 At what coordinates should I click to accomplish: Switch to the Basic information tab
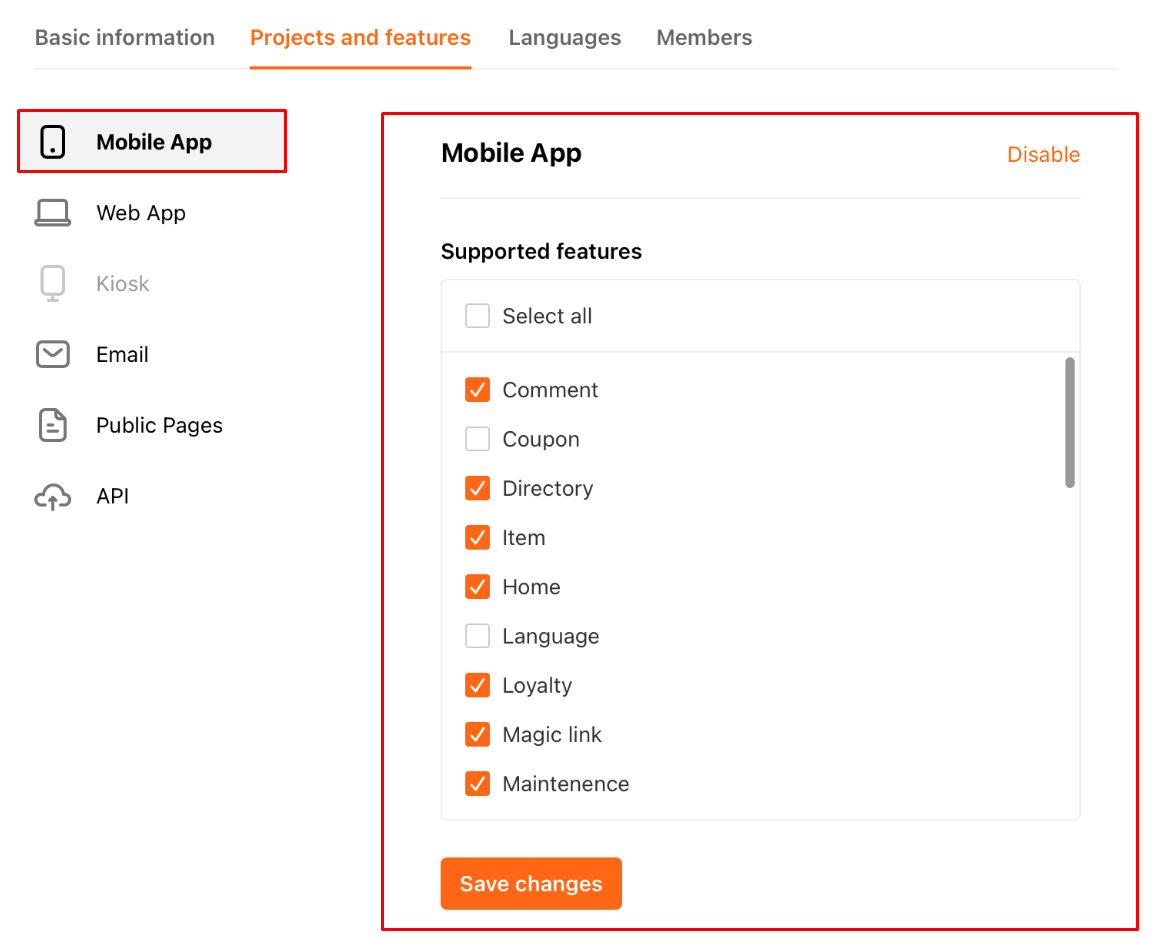124,37
